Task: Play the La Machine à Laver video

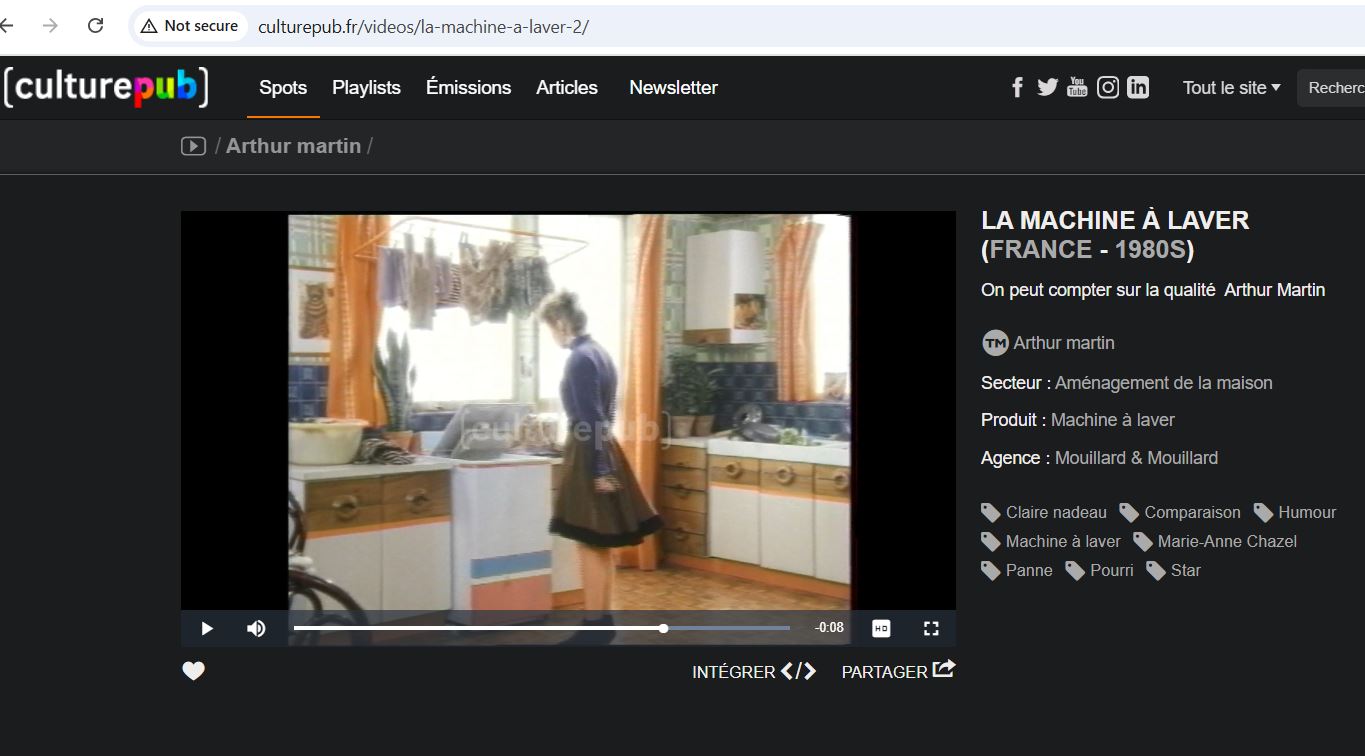Action: pos(207,628)
